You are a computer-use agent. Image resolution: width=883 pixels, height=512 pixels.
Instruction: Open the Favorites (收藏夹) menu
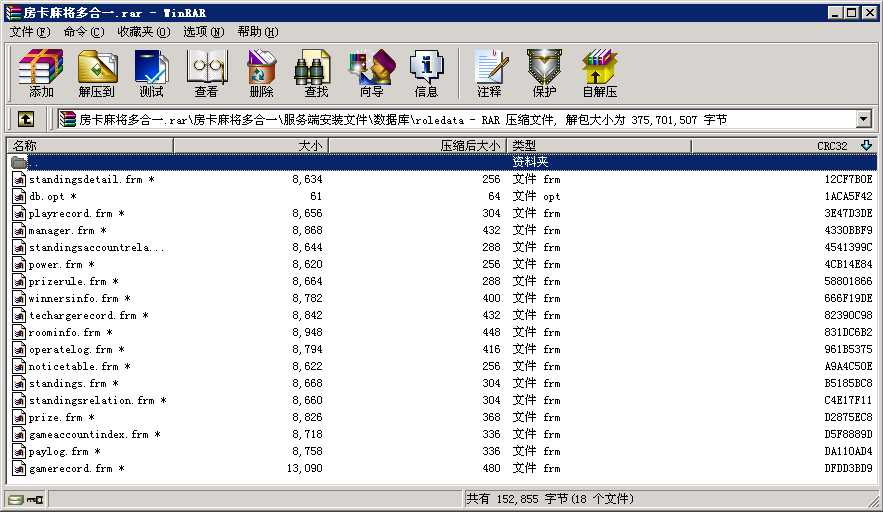pos(144,32)
